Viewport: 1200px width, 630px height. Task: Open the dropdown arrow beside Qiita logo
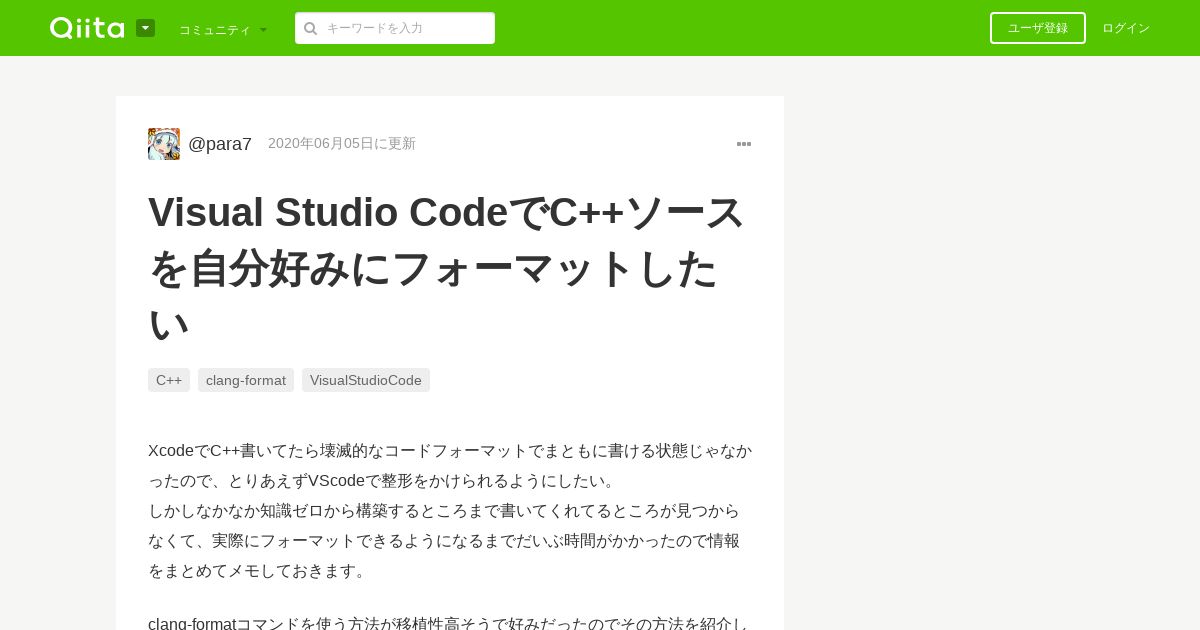pos(145,28)
